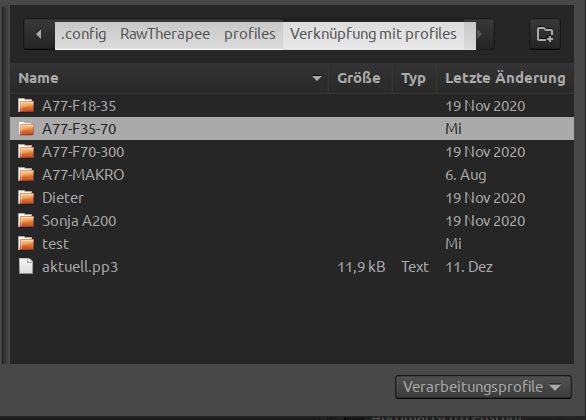Viewport: 586px width, 420px height.
Task: Click the create new folder icon
Action: 545,34
